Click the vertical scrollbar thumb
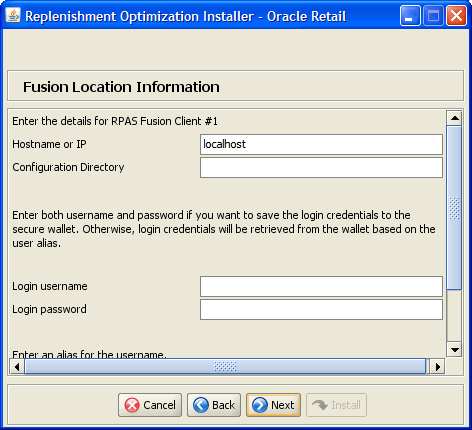This screenshot has width=472, height=430. pos(455,208)
